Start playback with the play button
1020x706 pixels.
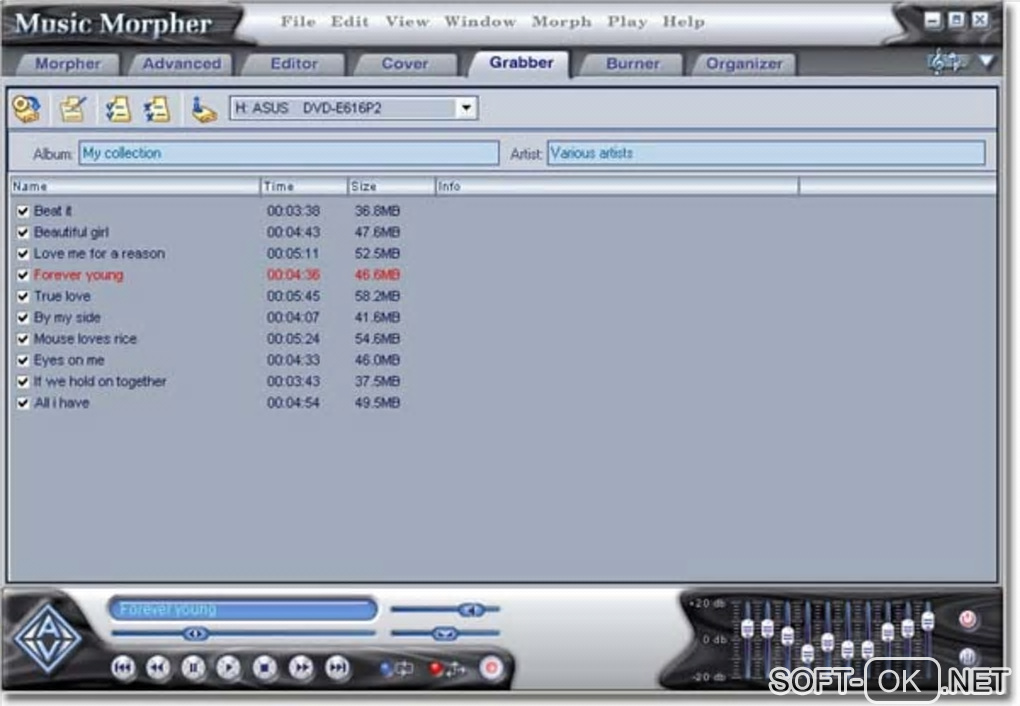(228, 668)
